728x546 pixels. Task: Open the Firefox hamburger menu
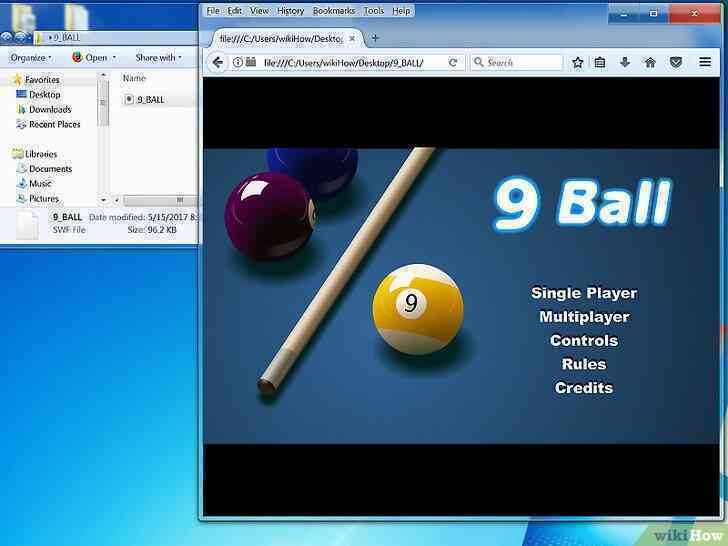click(705, 62)
